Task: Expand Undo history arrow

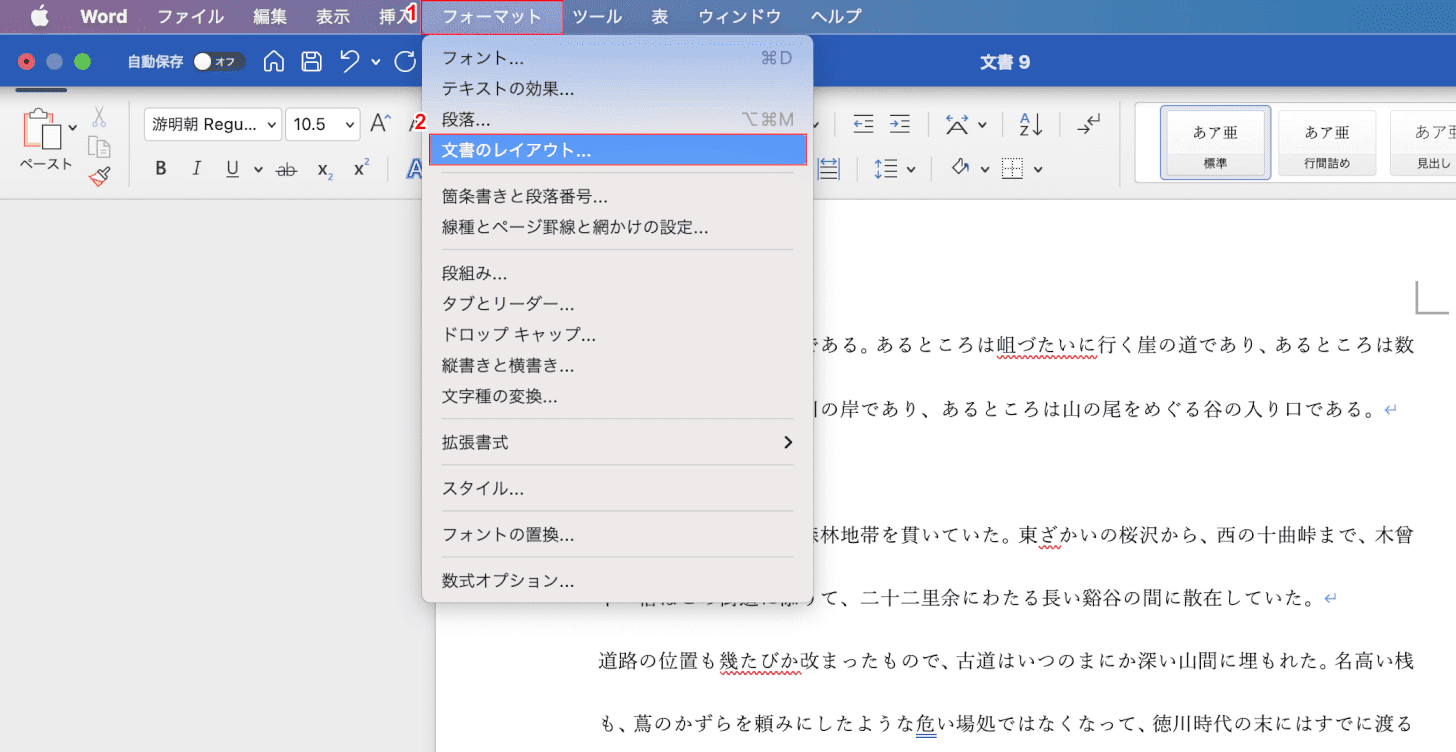Action: pos(375,62)
